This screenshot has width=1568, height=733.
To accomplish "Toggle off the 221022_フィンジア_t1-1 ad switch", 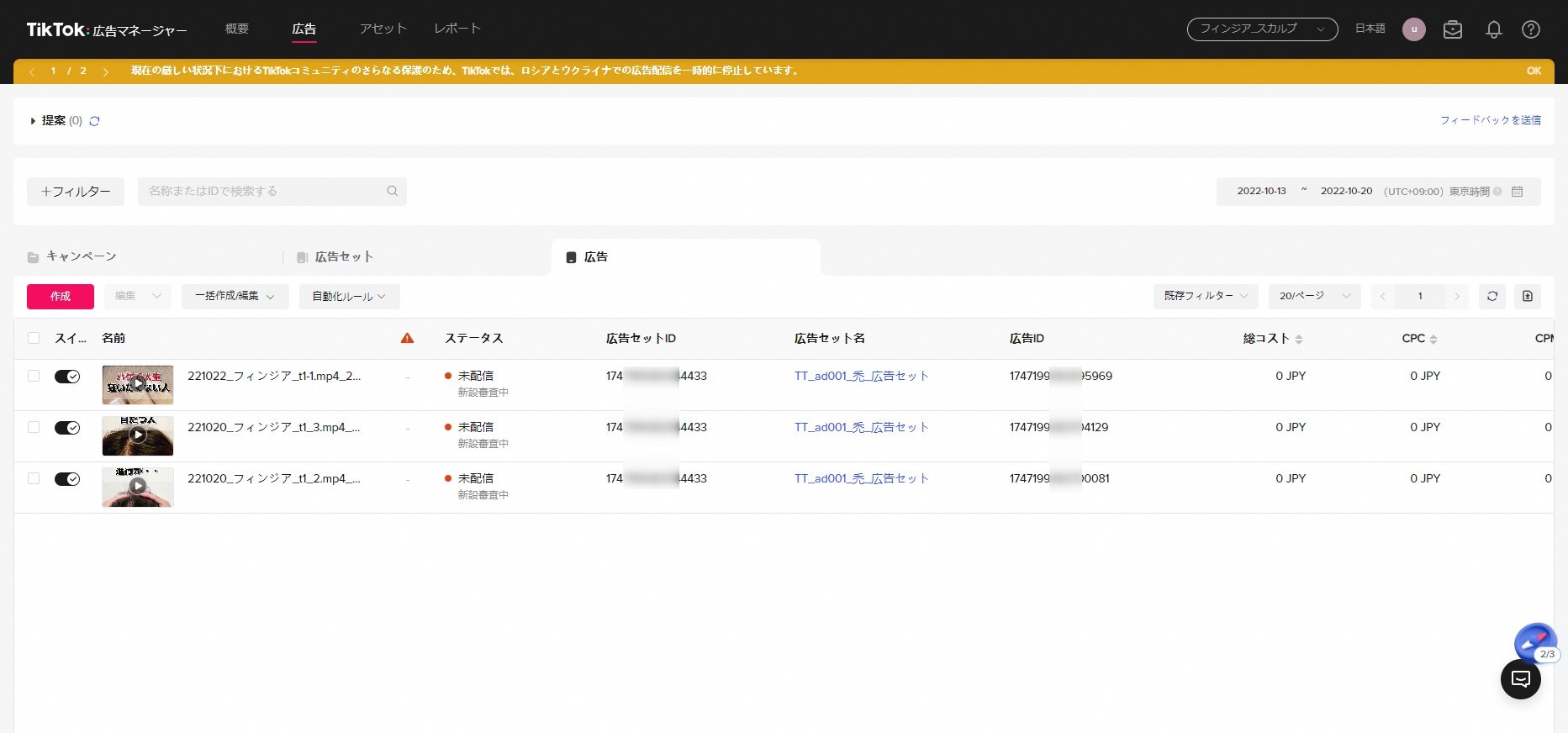I will tap(67, 377).
